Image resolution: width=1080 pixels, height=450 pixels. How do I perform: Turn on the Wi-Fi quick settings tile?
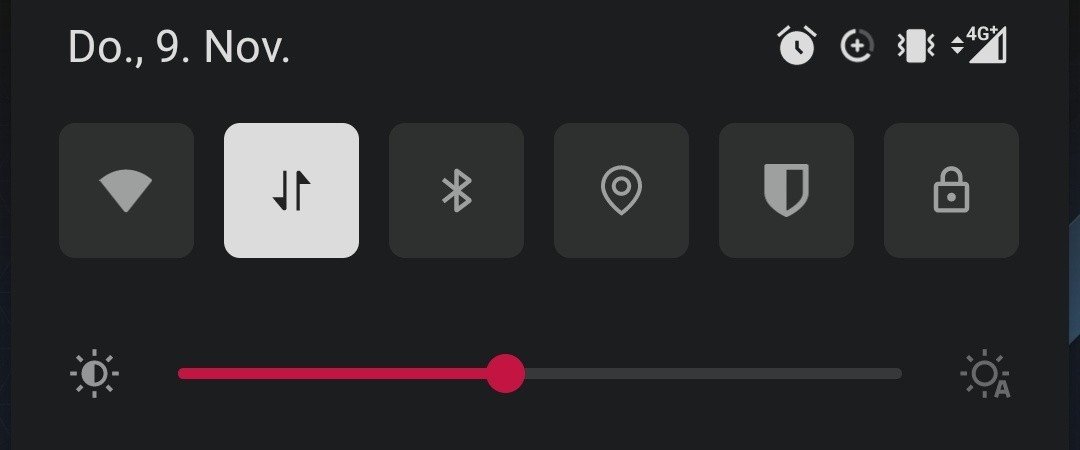pyautogui.click(x=126, y=190)
